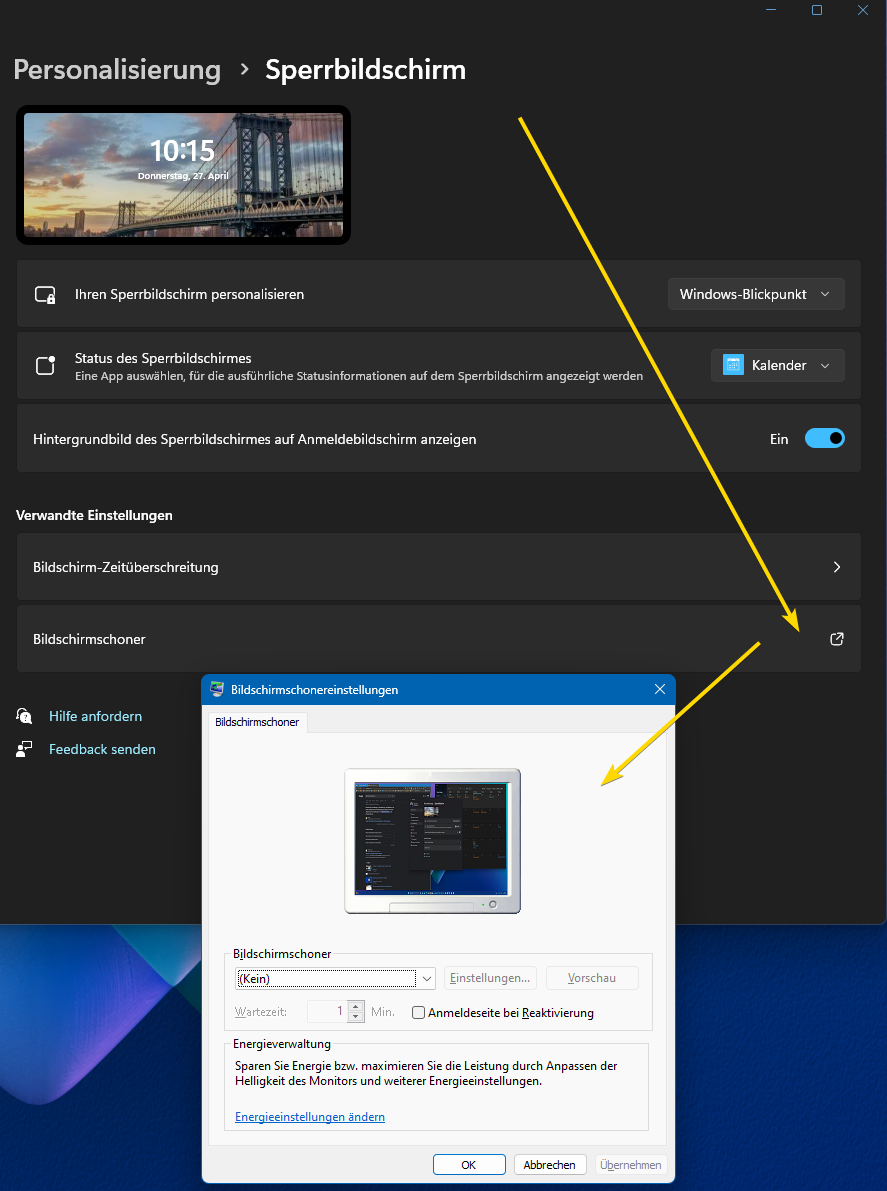The width and height of the screenshot is (887, 1191).
Task: Open the Windows-Blickpunkt dropdown
Action: pyautogui.click(x=756, y=294)
